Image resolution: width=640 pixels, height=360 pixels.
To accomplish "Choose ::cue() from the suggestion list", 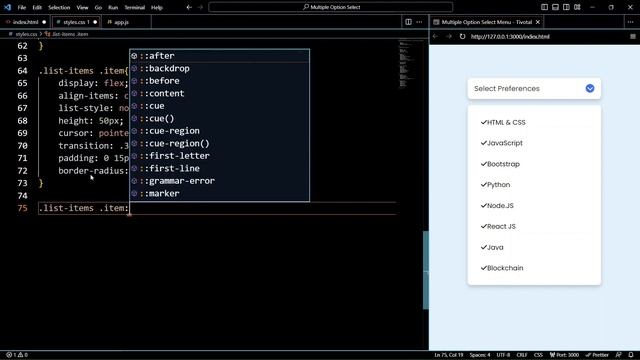I will [x=220, y=118].
